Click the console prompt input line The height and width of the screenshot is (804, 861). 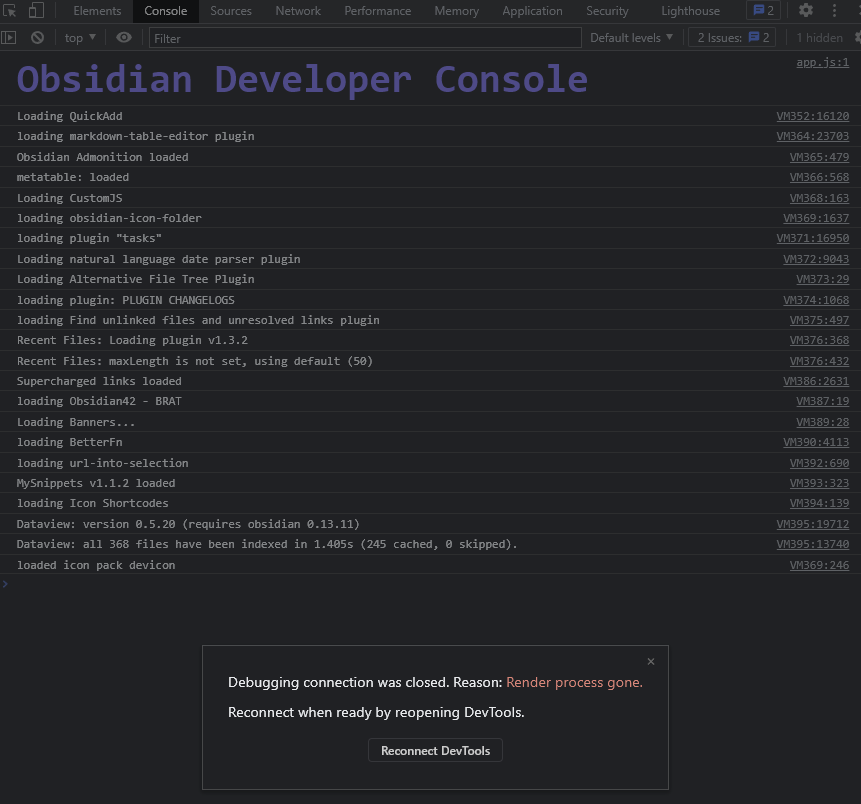click(x=430, y=584)
